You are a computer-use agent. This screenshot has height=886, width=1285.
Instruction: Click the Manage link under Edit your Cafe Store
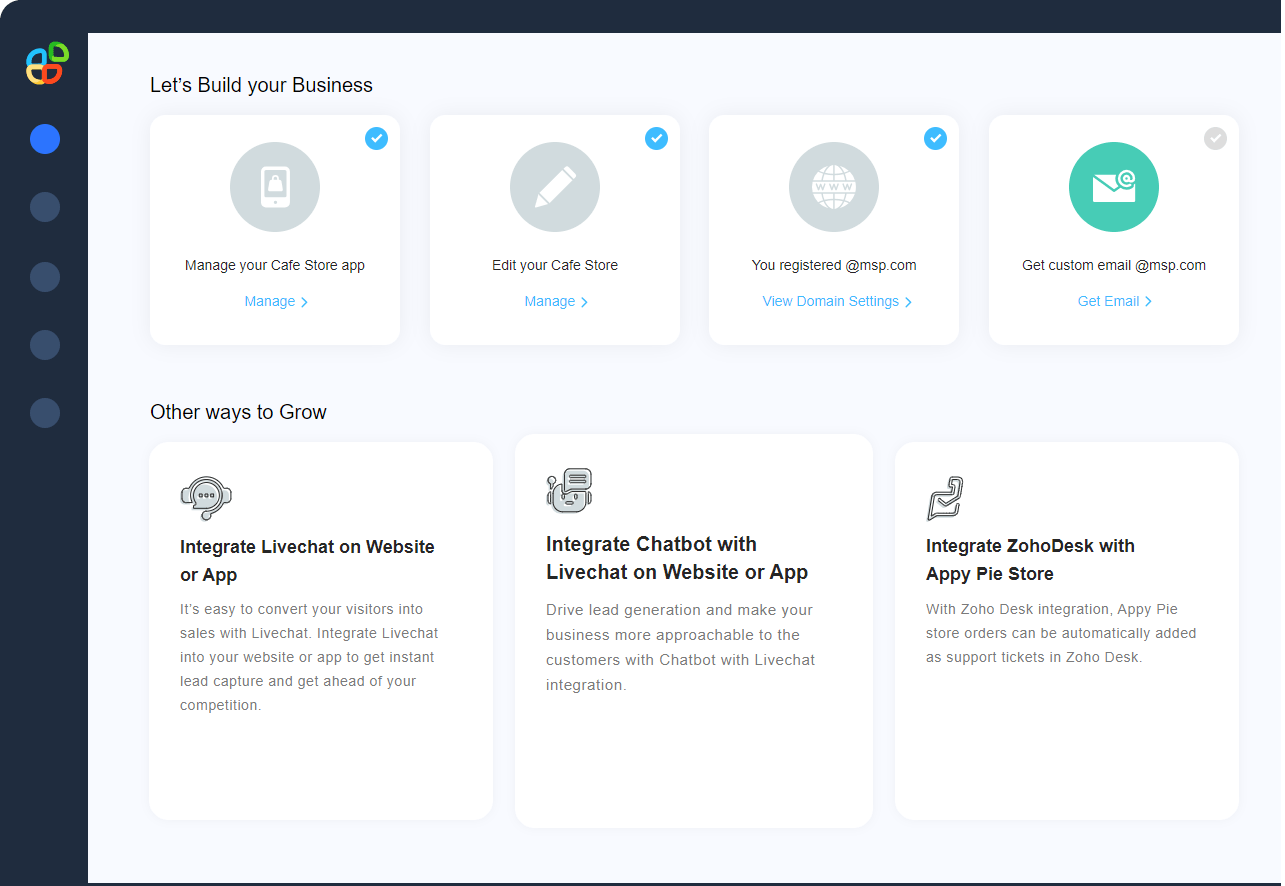tap(549, 301)
